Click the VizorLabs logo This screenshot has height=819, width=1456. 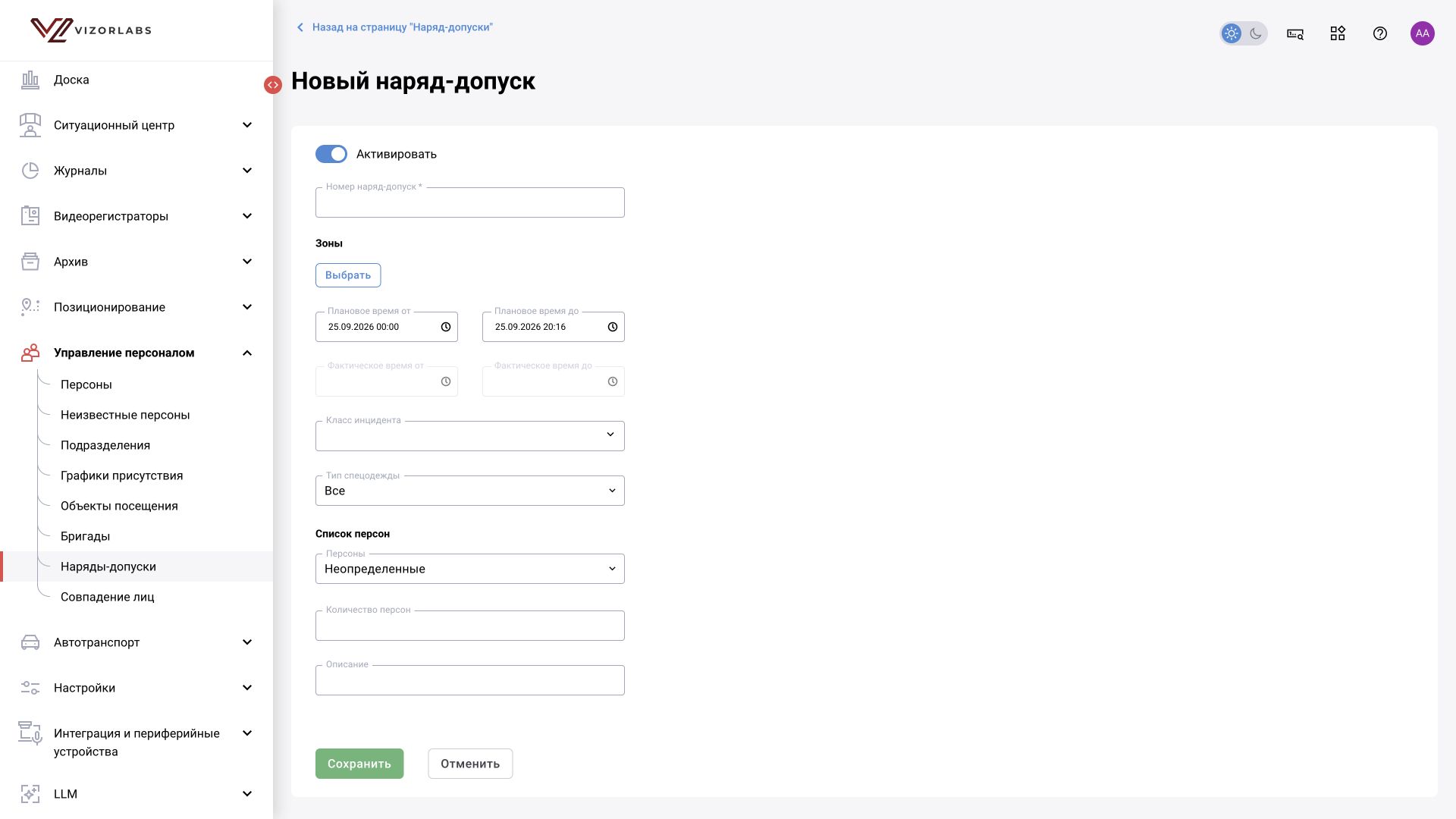click(x=91, y=30)
